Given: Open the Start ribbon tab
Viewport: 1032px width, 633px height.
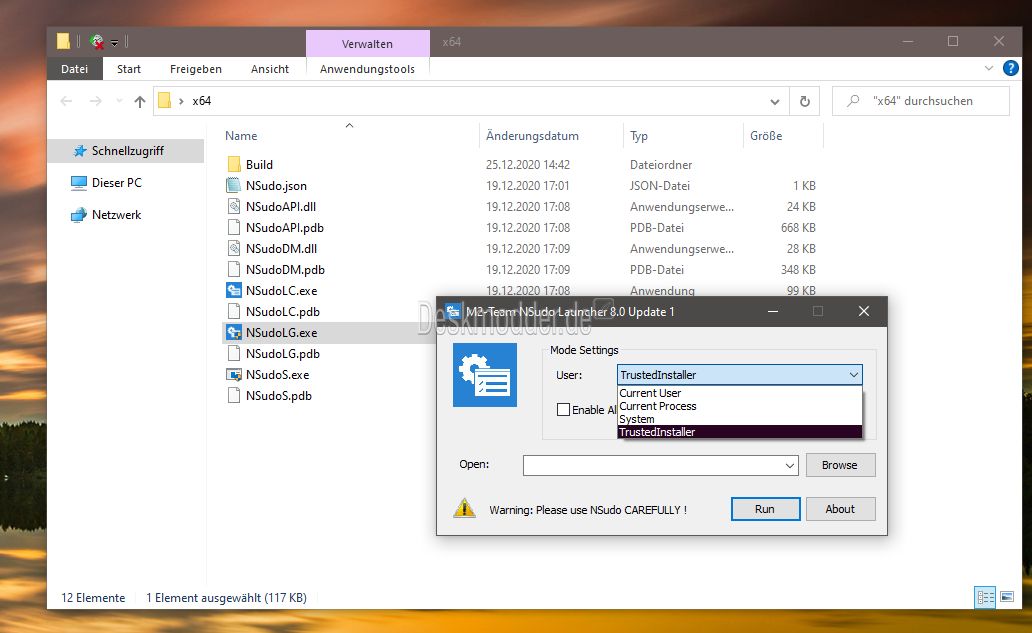Looking at the screenshot, I should [x=129, y=68].
